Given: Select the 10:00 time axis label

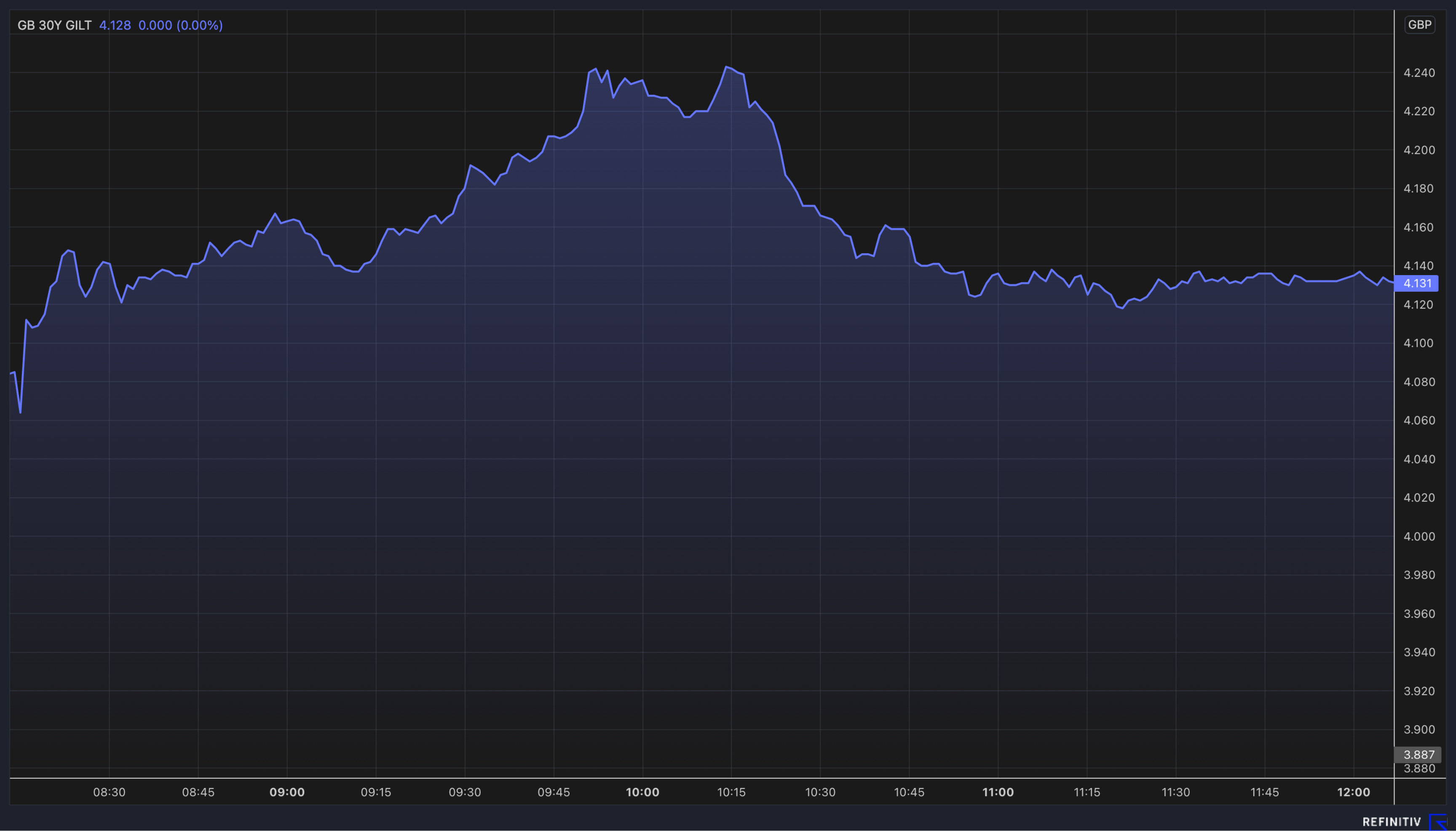Looking at the screenshot, I should click(642, 792).
